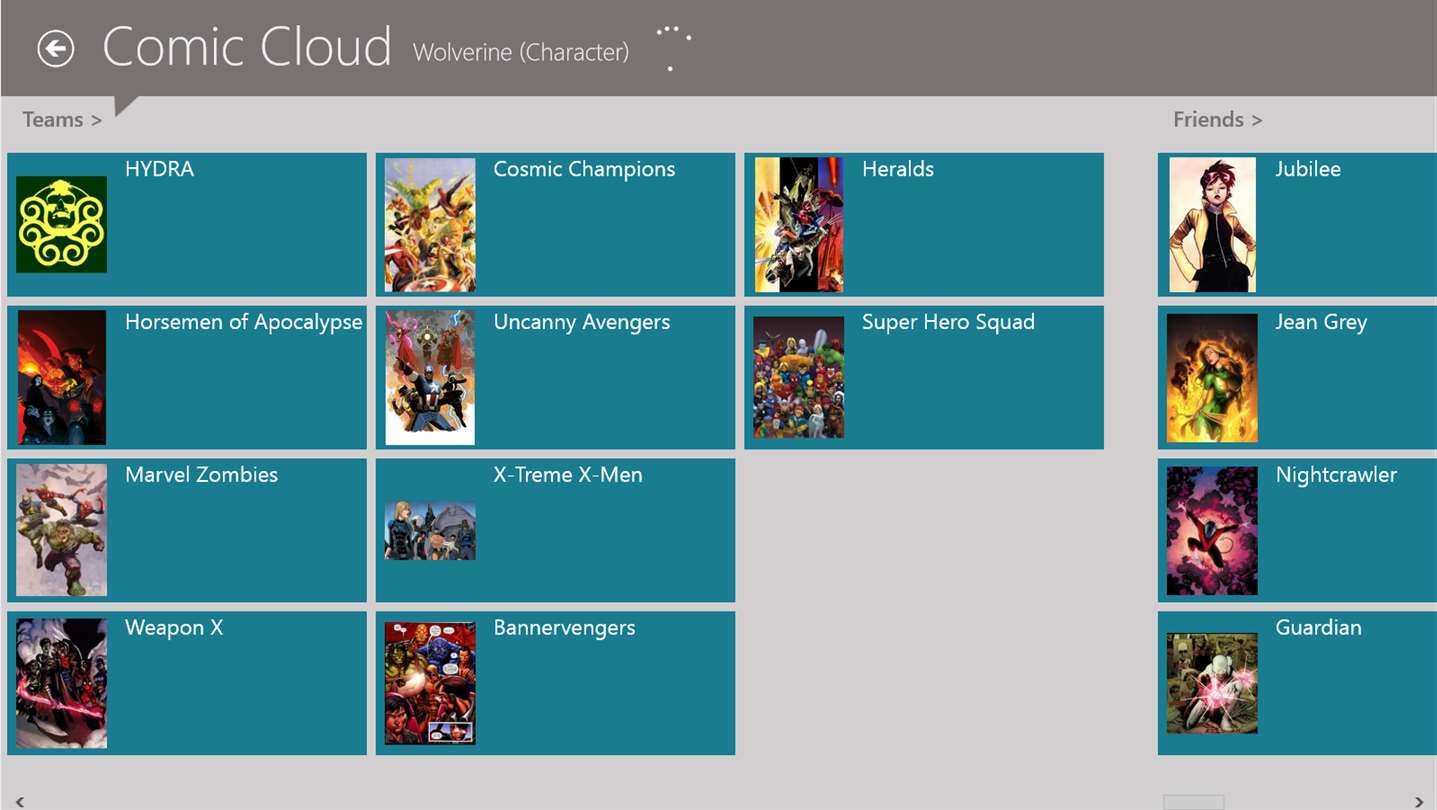Expand the Friends section header

pyautogui.click(x=1217, y=120)
